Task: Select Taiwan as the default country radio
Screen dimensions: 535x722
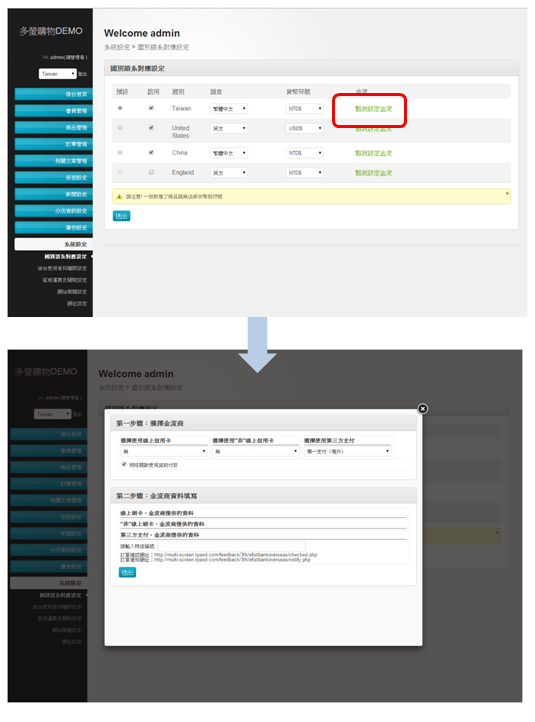Action: (120, 108)
